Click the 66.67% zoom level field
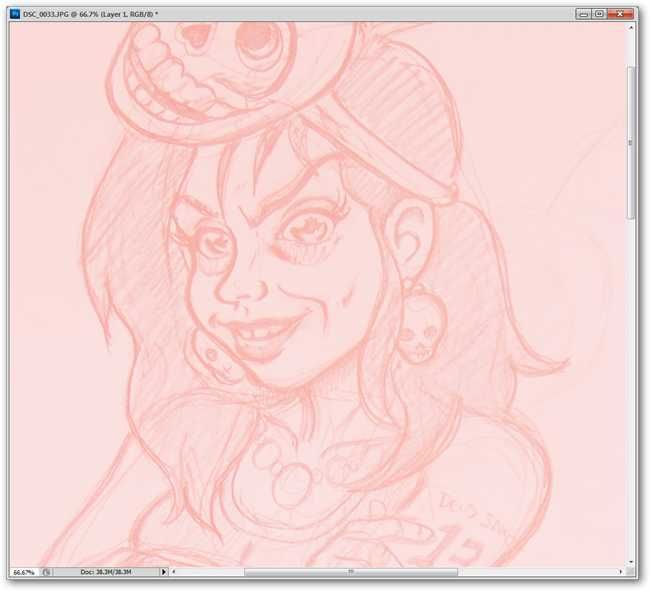Screen dimensions: 650x591 click(24, 572)
